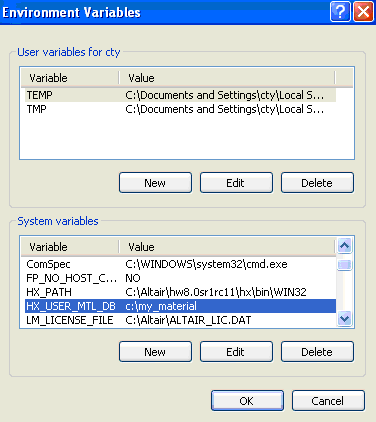Viewport: 376px width, 422px height.
Task: Click New under User variables
Action: (x=155, y=183)
